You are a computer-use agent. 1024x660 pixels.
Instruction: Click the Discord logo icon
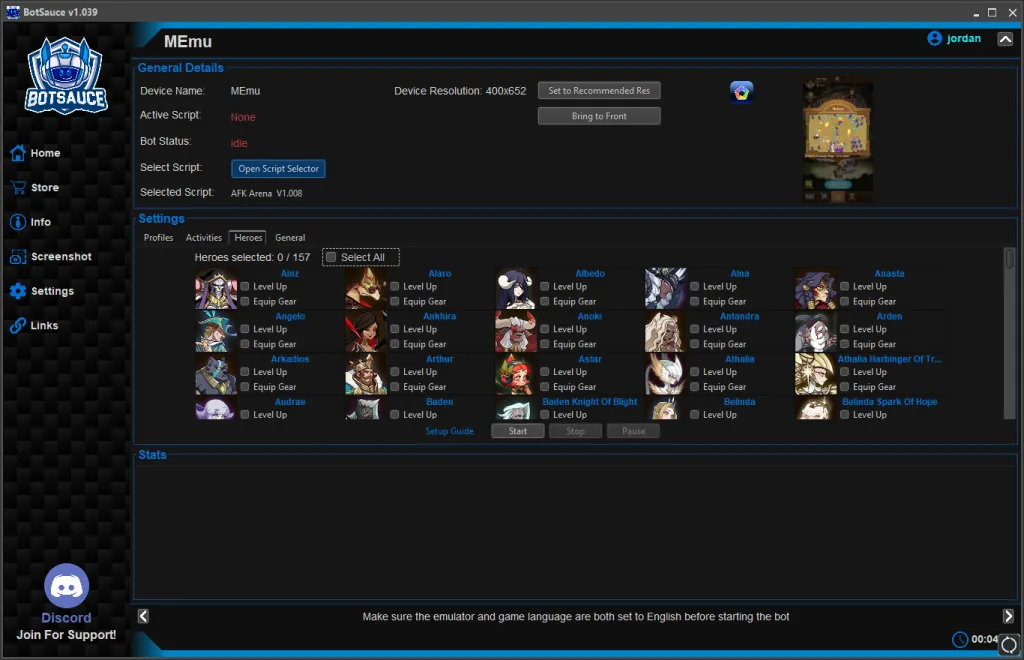point(67,586)
